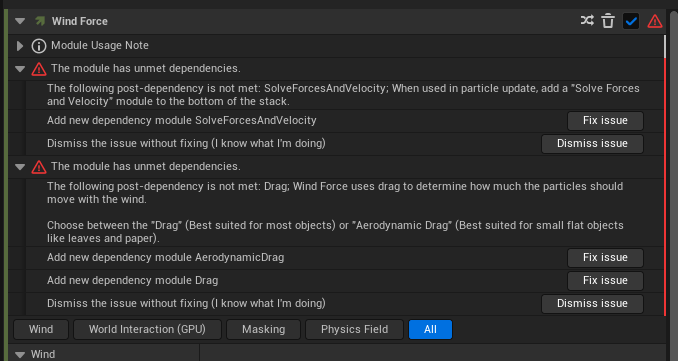Click warning icon of second unmet dependencies issue
The width and height of the screenshot is (678, 361).
click(39, 167)
